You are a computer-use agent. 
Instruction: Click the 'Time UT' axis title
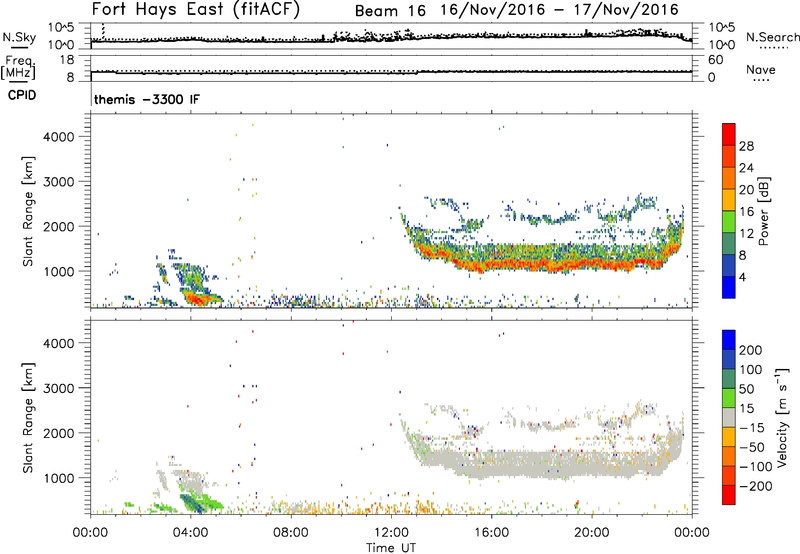(391, 548)
